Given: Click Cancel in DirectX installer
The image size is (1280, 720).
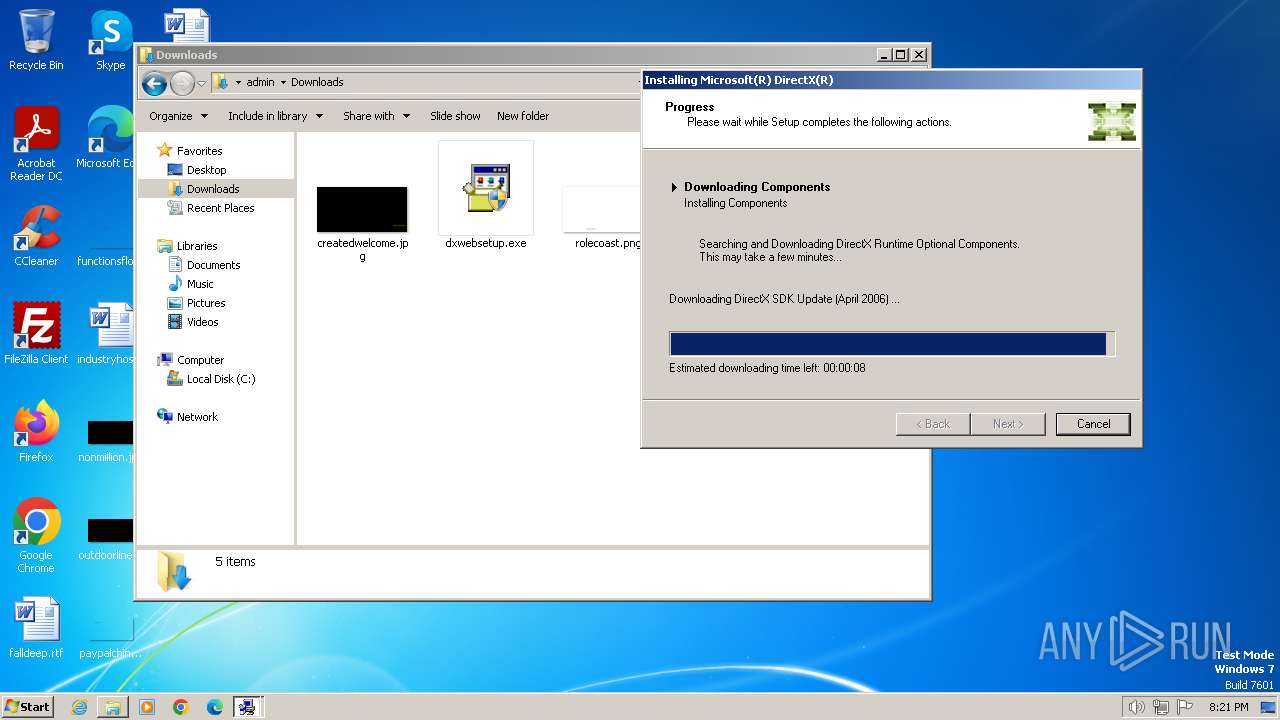Looking at the screenshot, I should [x=1093, y=424].
